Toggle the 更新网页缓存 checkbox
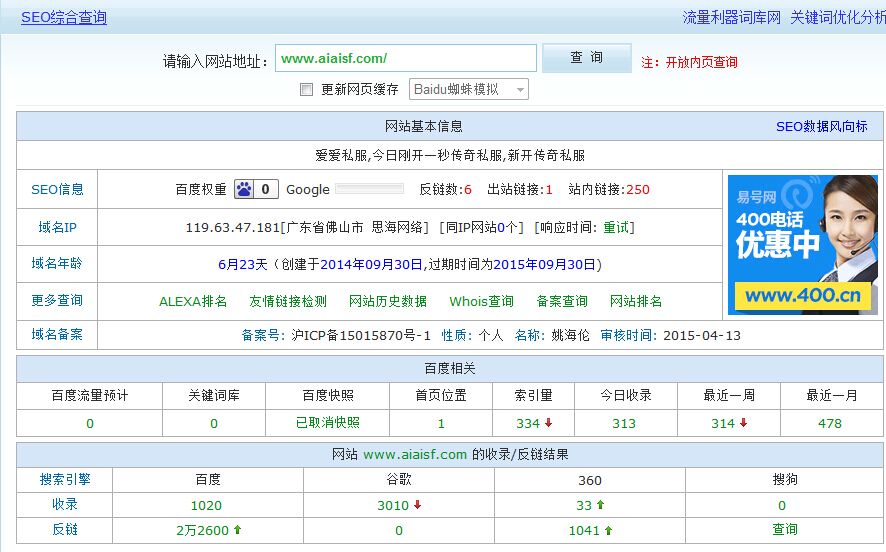 tap(307, 90)
